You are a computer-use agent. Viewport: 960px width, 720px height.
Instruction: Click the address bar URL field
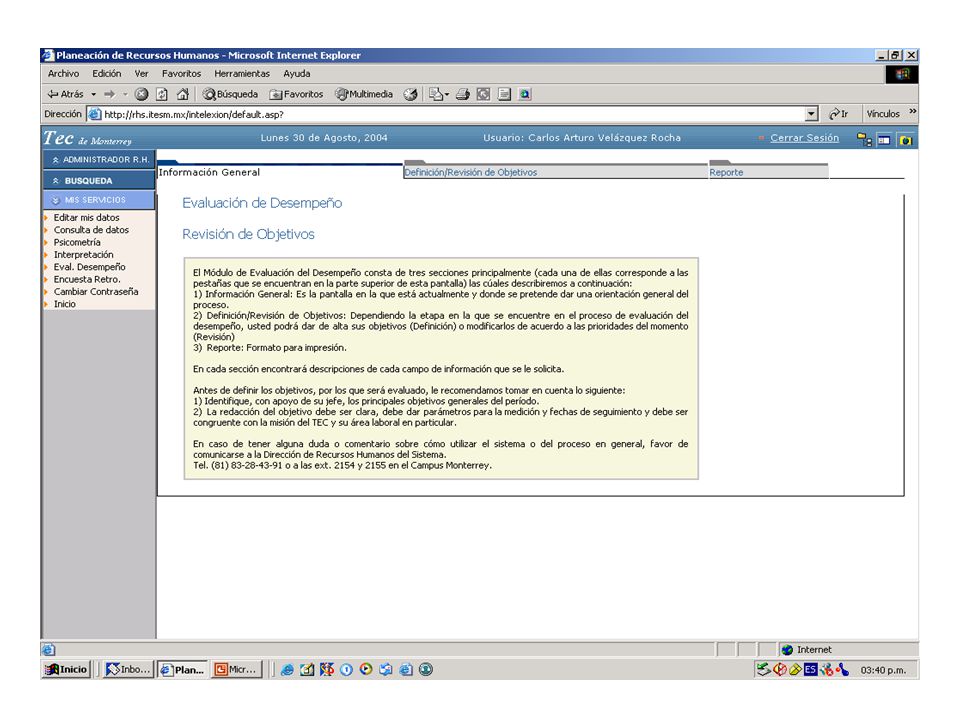pos(453,114)
